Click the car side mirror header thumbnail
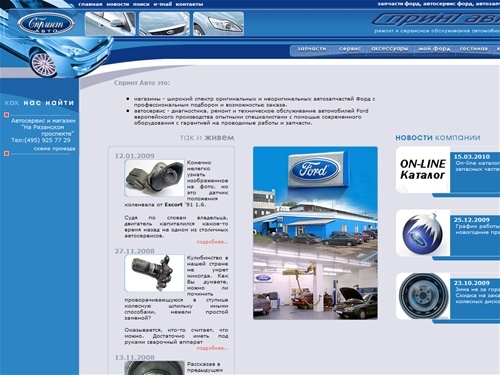 110,24
